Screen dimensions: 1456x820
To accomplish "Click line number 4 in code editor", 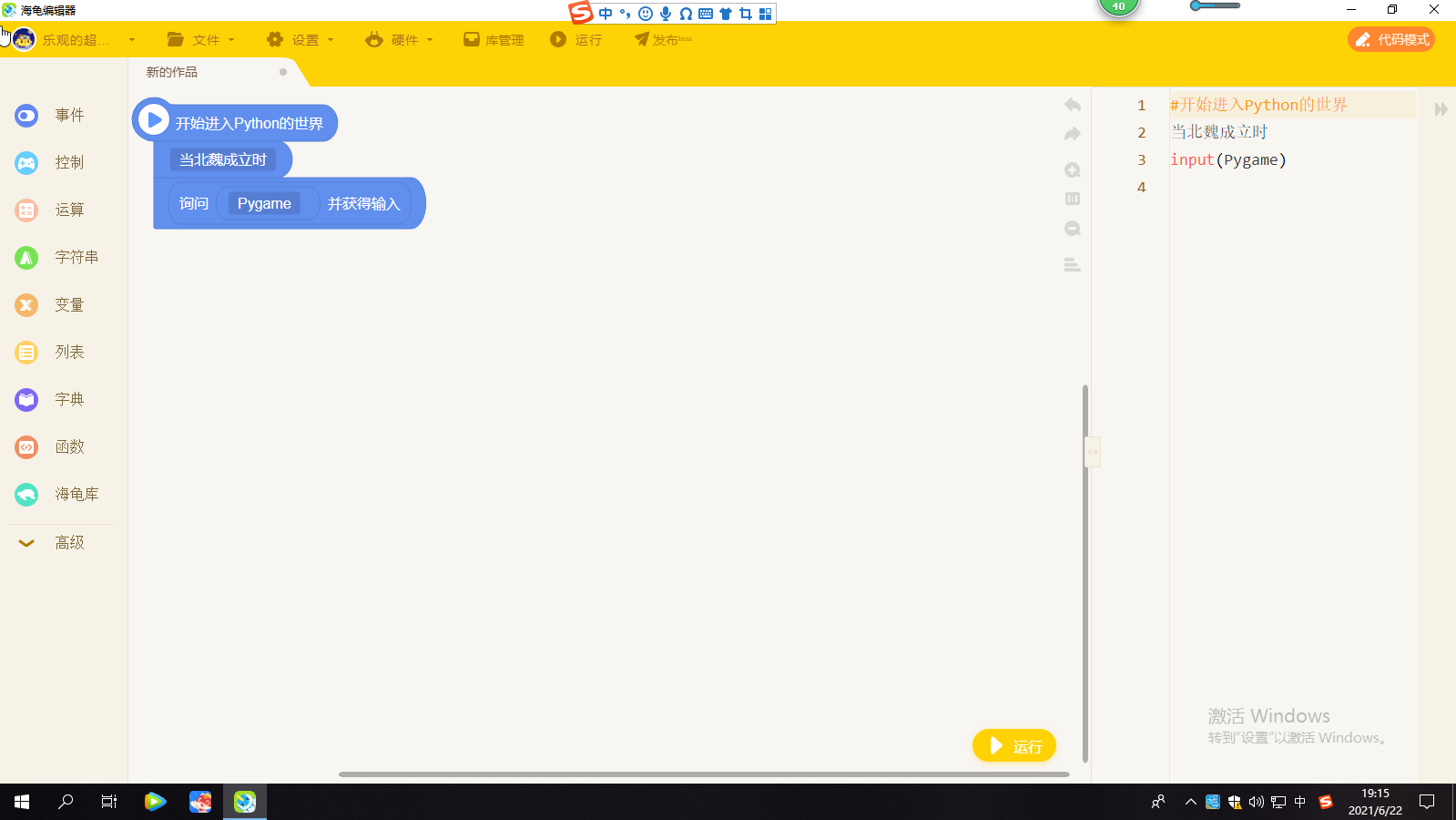I will click(x=1142, y=187).
